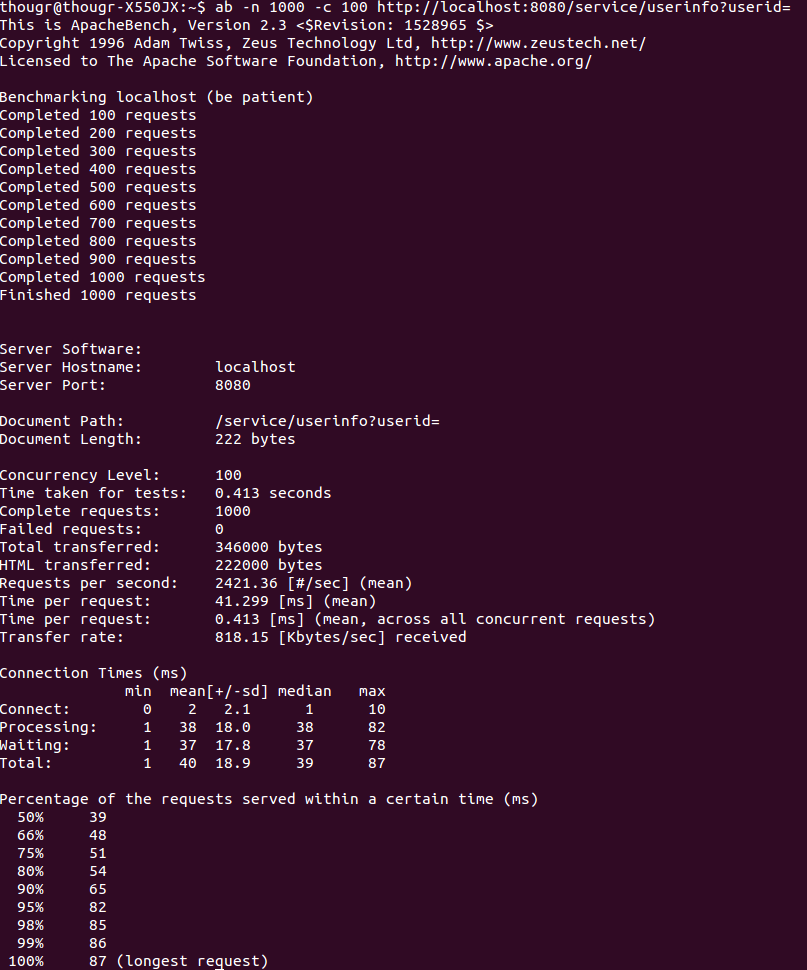This screenshot has width=807, height=970.
Task: Click the '95%' percentile row
Action: click(62, 906)
